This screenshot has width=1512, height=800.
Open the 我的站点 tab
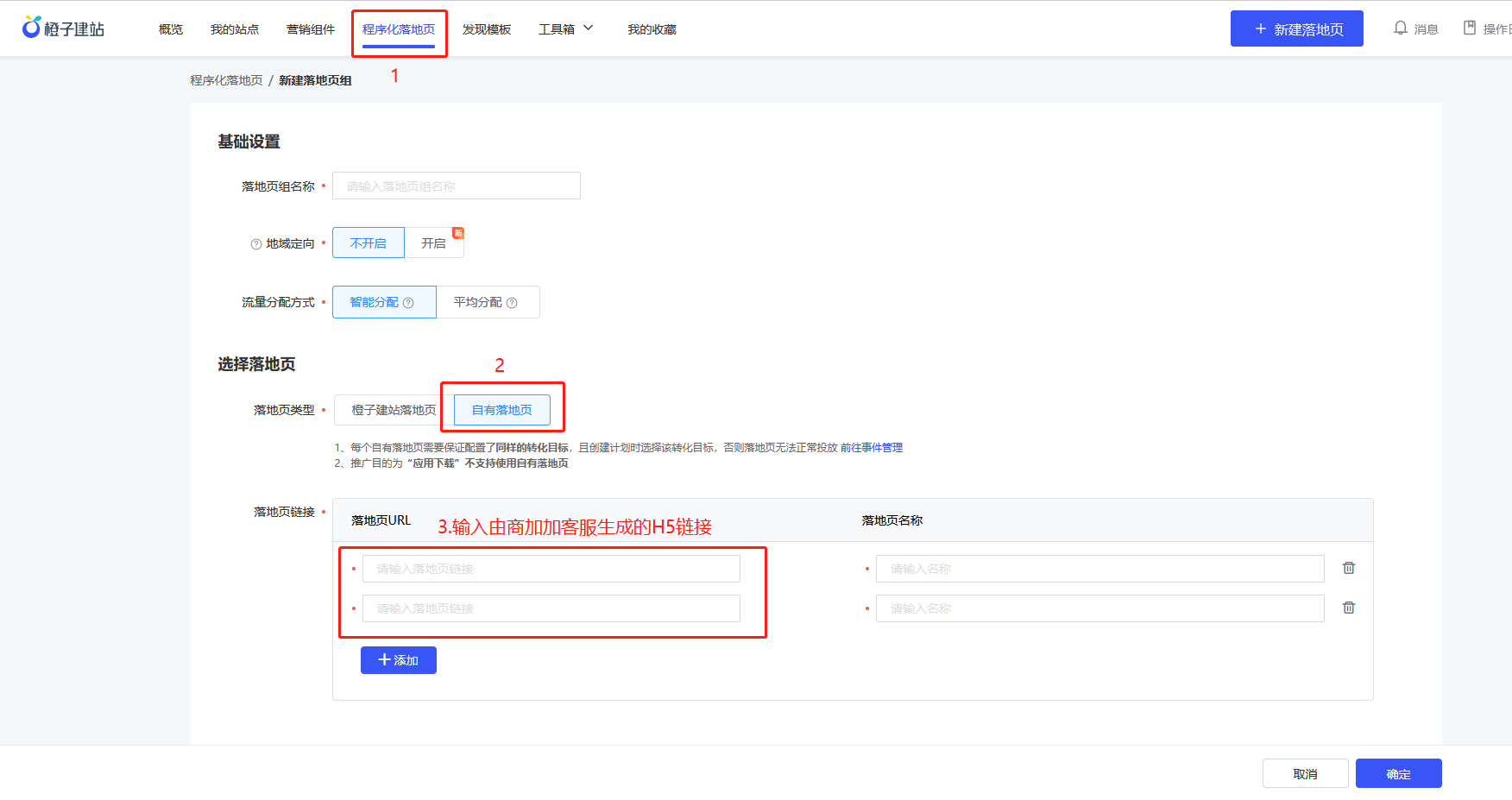coord(235,29)
